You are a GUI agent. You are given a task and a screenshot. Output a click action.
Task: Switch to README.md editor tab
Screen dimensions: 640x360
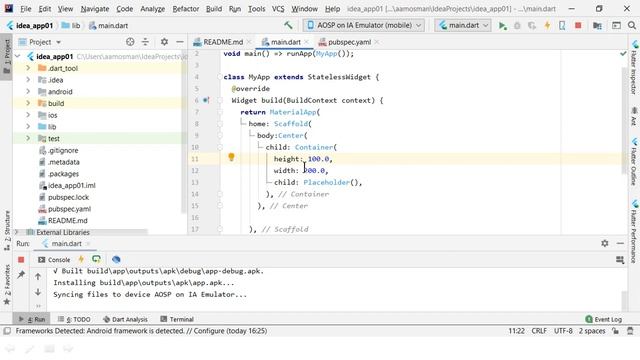tap(223, 42)
